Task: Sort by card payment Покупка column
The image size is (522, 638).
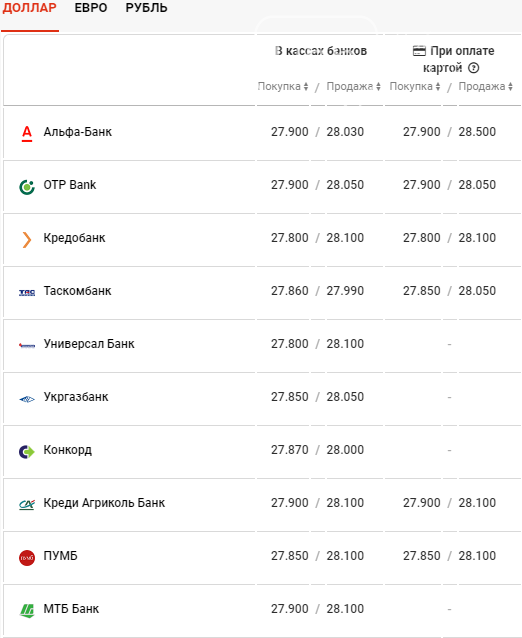Action: click(x=415, y=86)
